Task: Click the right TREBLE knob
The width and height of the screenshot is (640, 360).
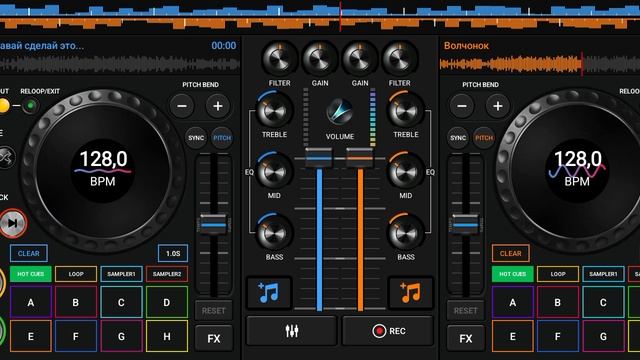Action: pyautogui.click(x=406, y=111)
